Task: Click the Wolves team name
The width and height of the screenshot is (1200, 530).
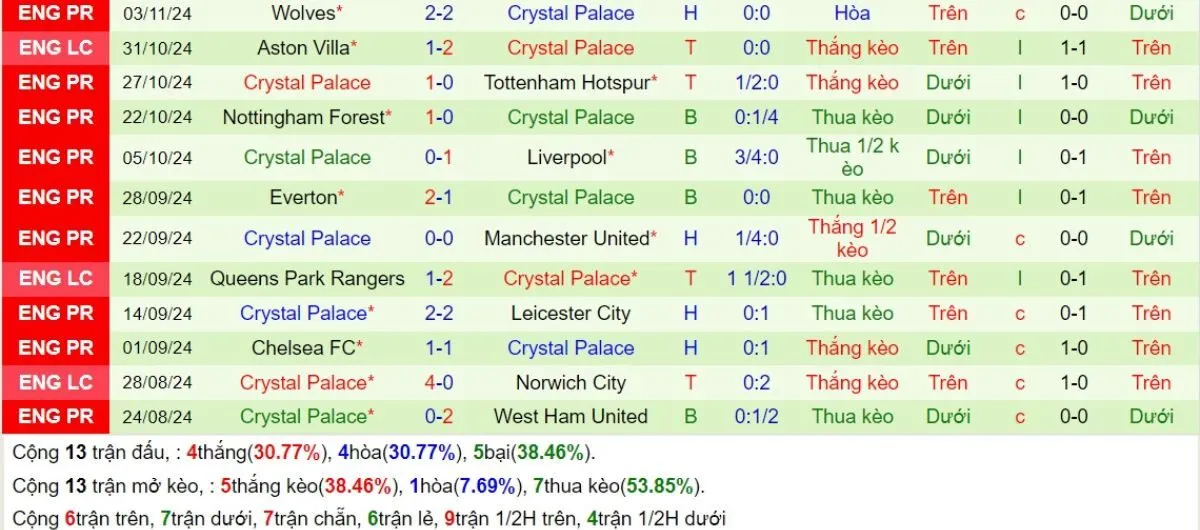Action: click(x=304, y=13)
